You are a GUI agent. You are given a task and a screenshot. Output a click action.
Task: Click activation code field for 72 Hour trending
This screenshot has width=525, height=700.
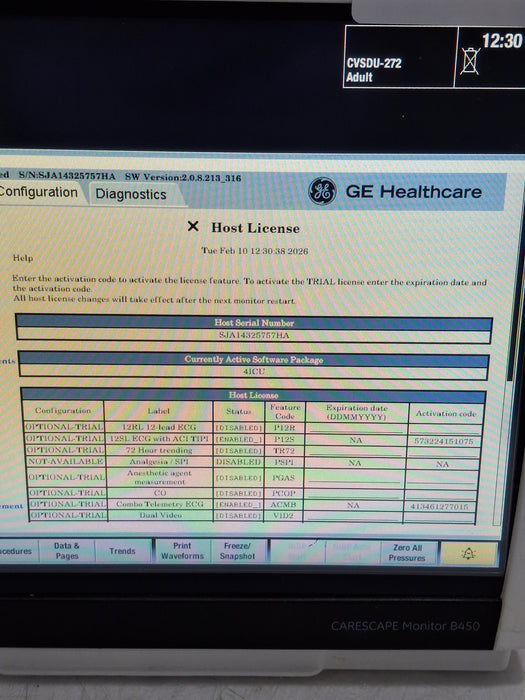pyautogui.click(x=444, y=452)
